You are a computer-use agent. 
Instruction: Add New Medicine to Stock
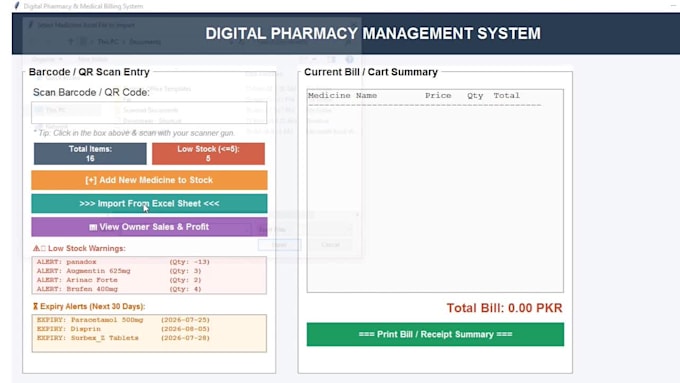tap(149, 180)
